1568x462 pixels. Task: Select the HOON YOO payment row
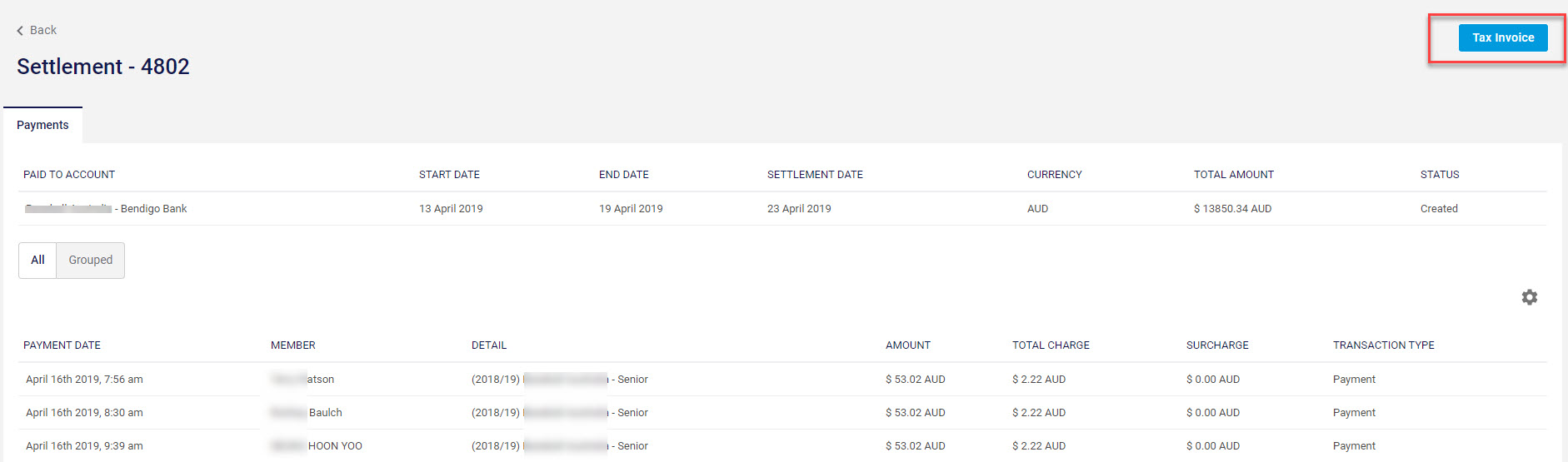pyautogui.click(x=335, y=446)
